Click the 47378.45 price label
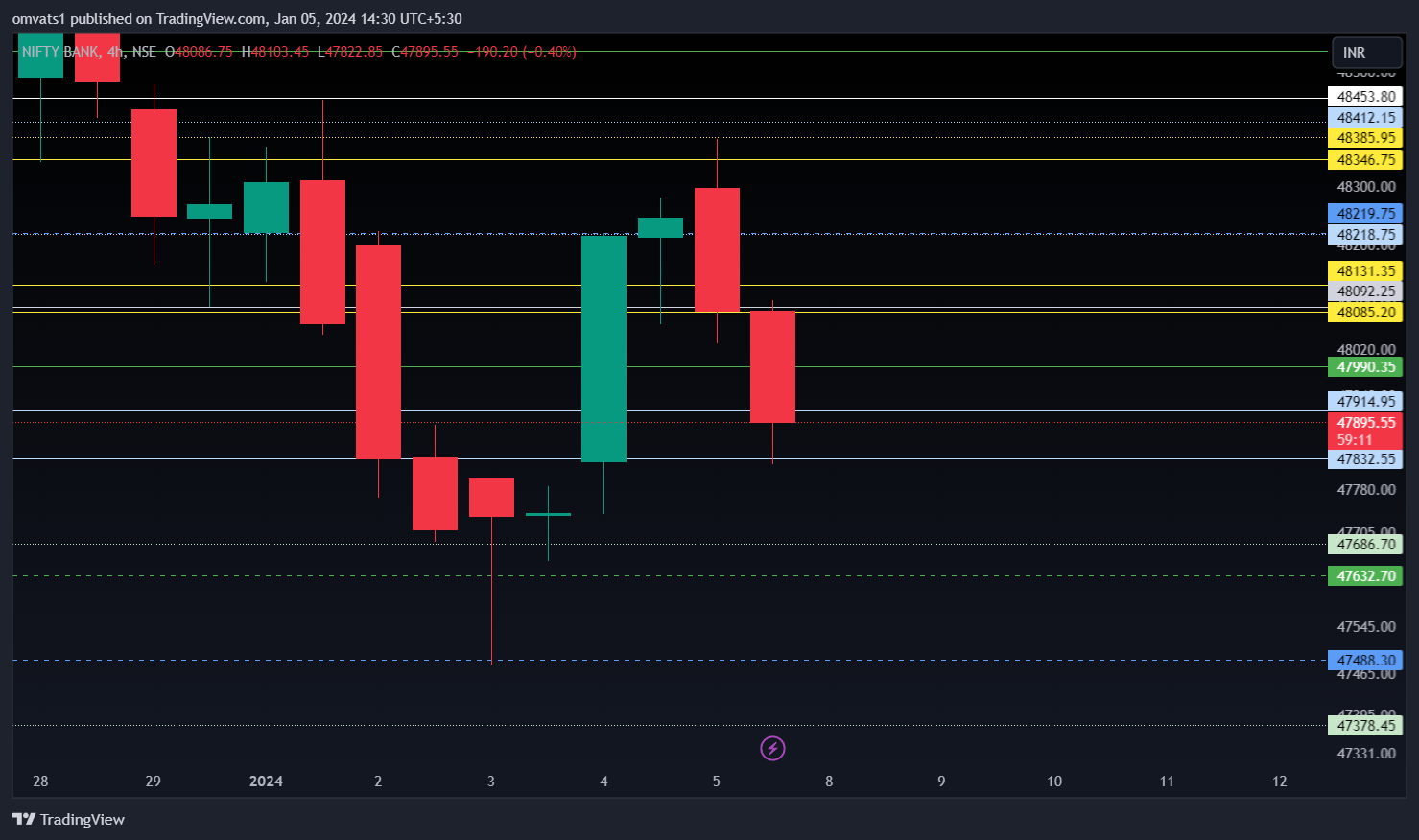This screenshot has height=840, width=1419. click(1365, 726)
